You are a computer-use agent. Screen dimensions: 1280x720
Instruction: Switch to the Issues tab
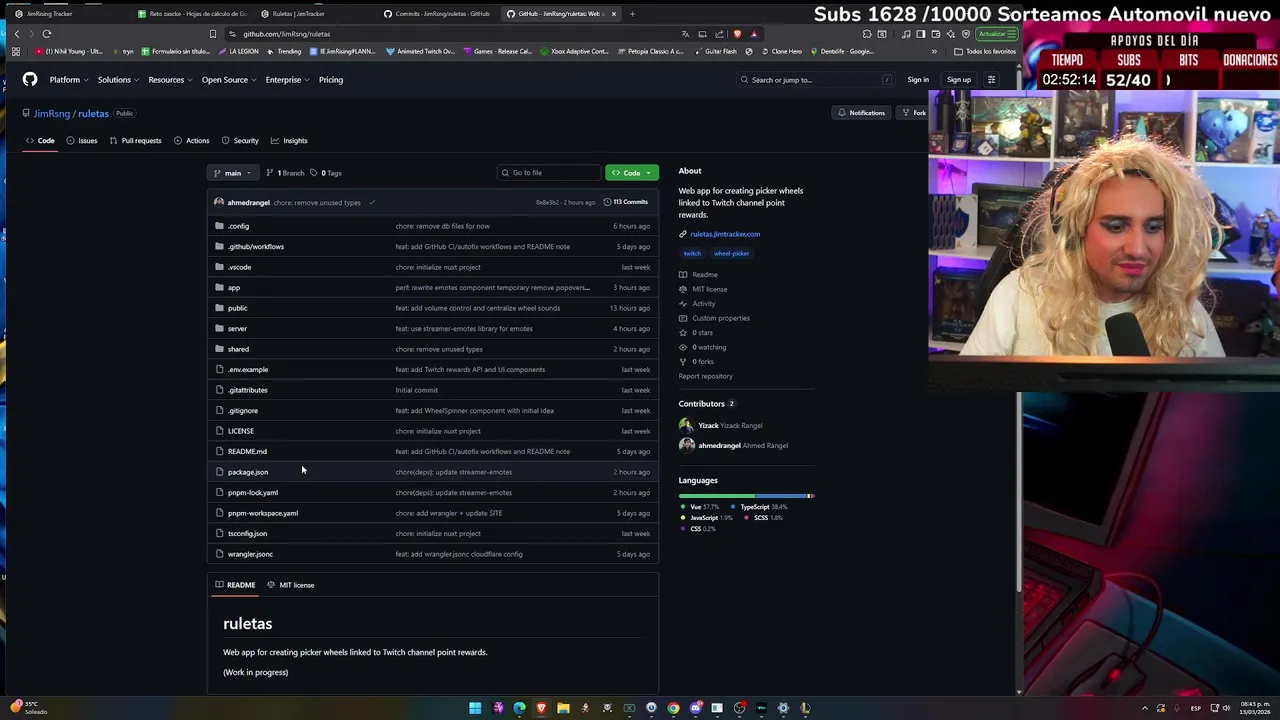82,140
